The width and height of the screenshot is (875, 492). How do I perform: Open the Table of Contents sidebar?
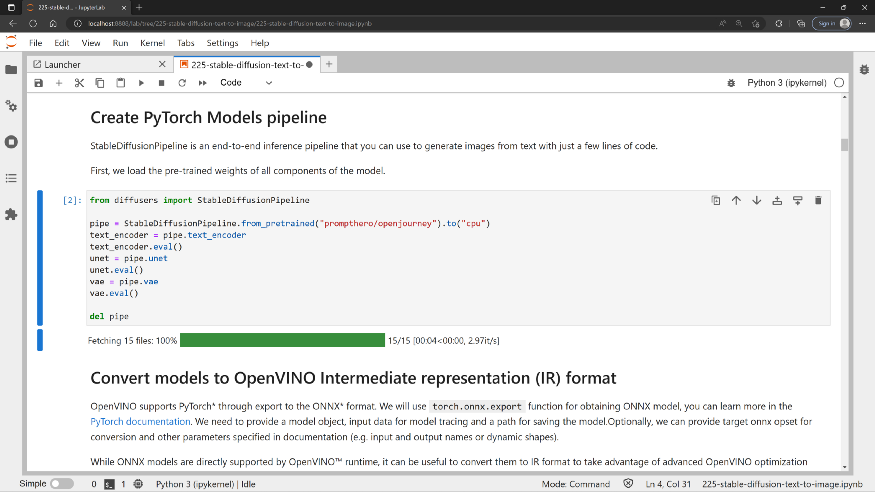click(x=11, y=178)
